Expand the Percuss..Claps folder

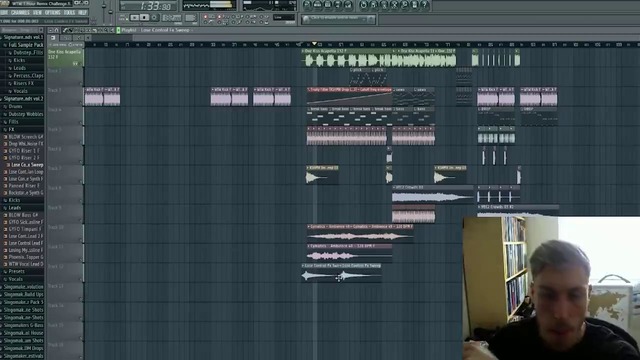[26, 76]
